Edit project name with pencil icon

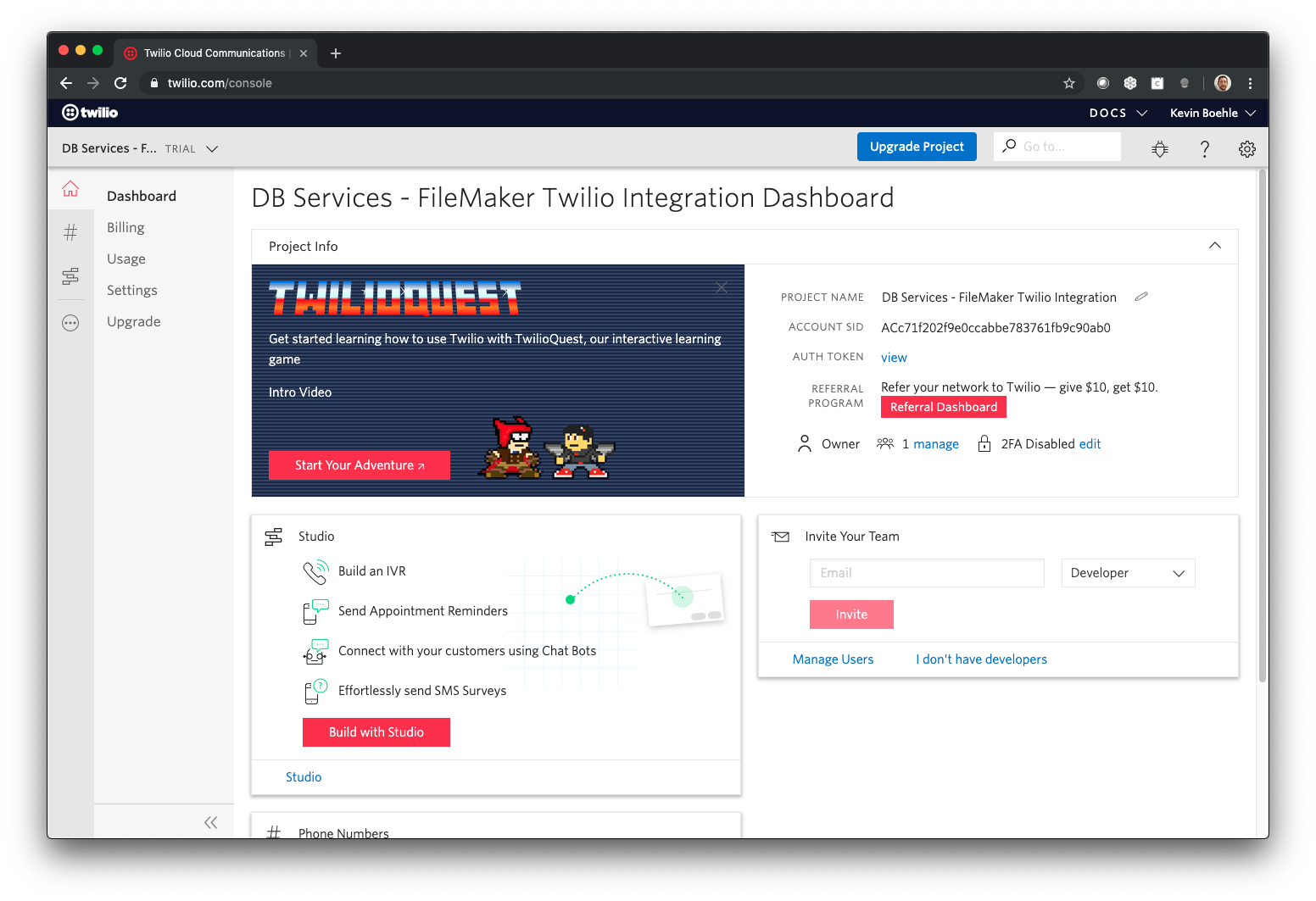[x=1141, y=297]
